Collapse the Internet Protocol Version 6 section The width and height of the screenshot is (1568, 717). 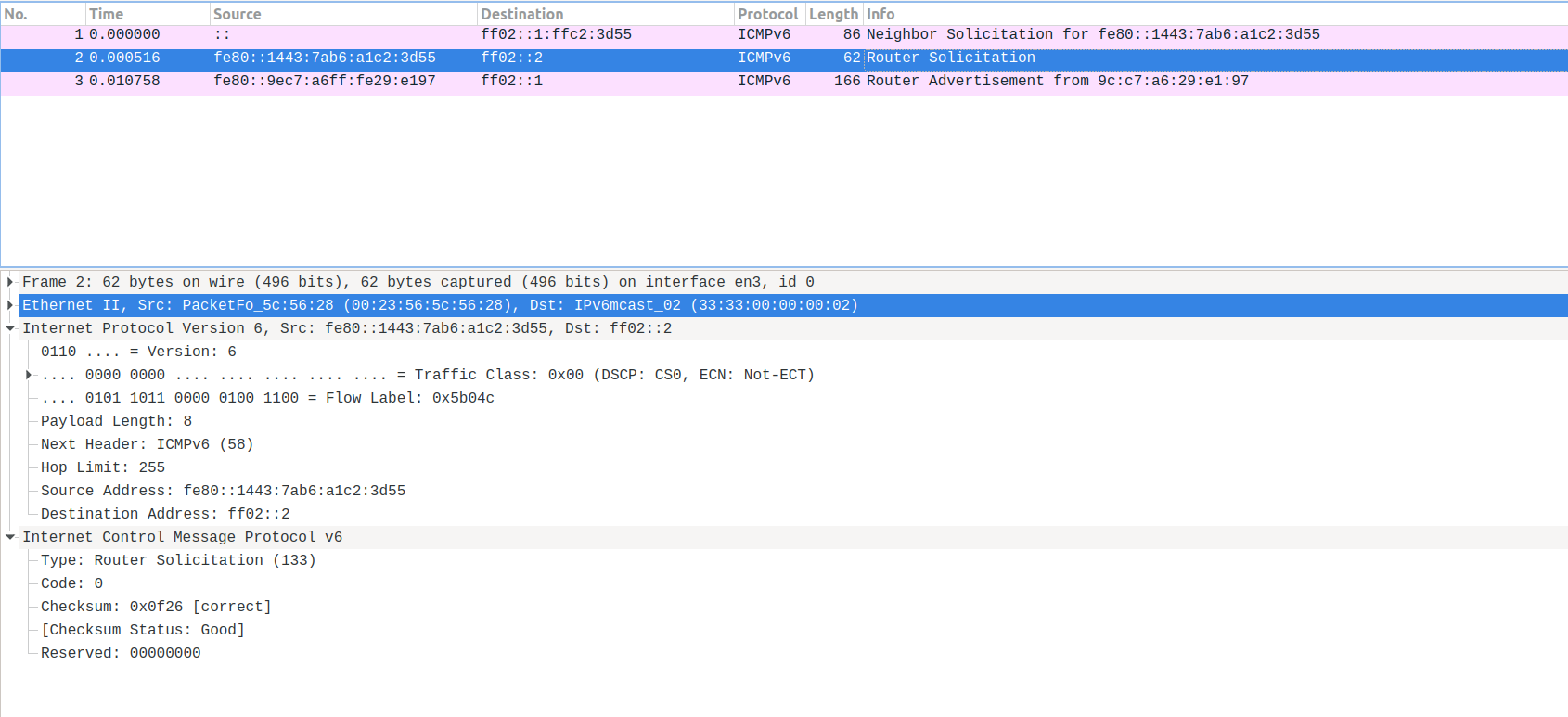coord(10,328)
